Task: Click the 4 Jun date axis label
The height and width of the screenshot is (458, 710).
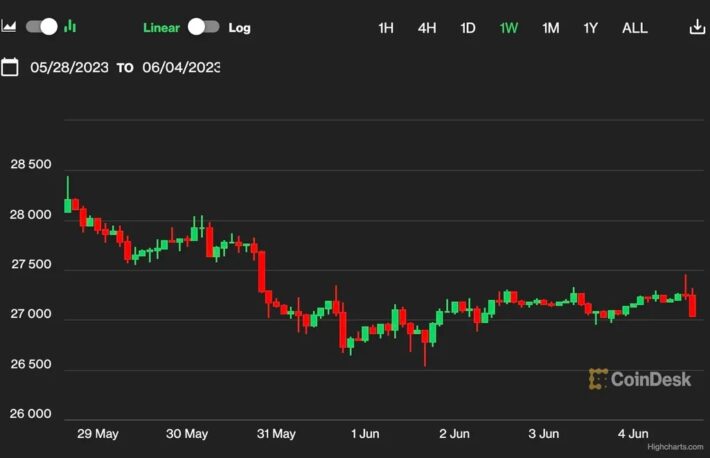Action: (x=633, y=434)
